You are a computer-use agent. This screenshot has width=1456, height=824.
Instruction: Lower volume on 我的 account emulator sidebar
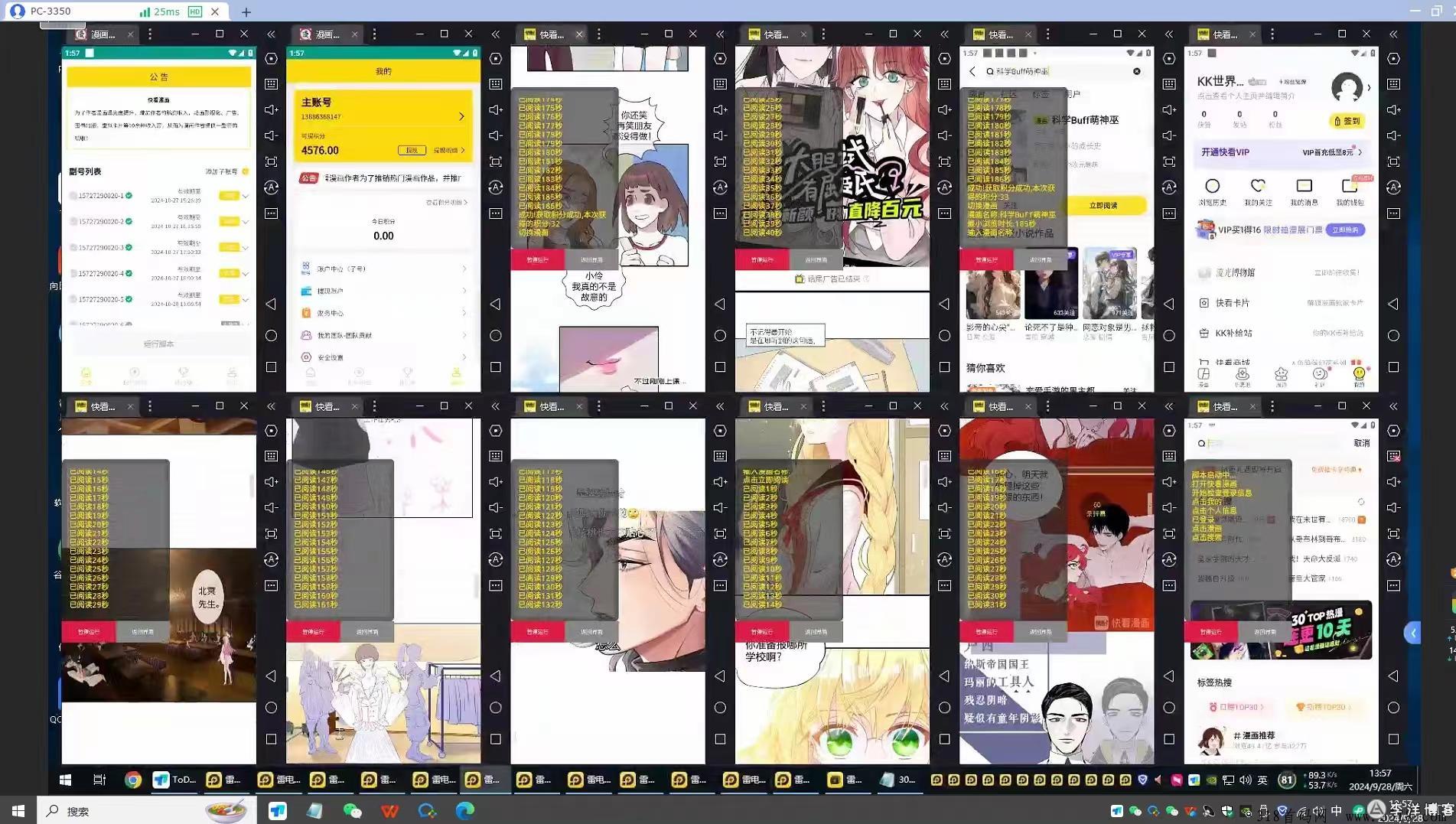coord(496,135)
